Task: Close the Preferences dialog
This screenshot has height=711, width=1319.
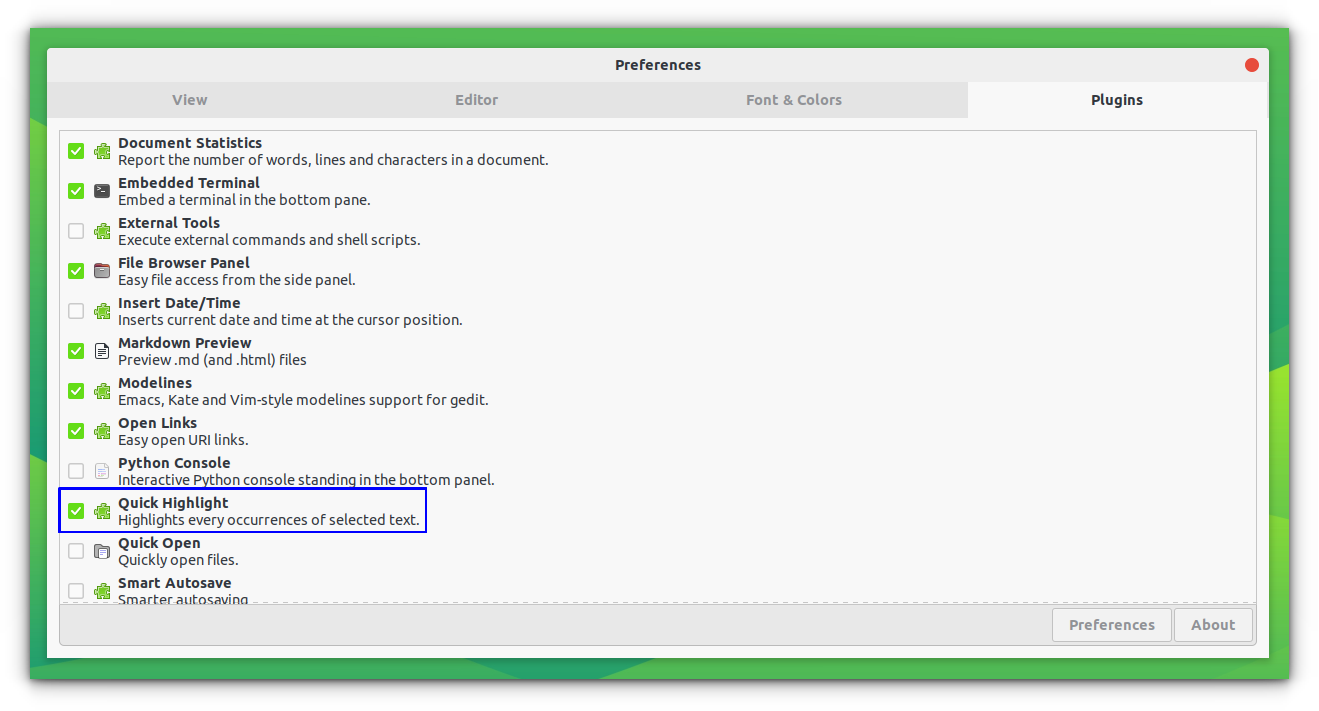Action: 1251,65
